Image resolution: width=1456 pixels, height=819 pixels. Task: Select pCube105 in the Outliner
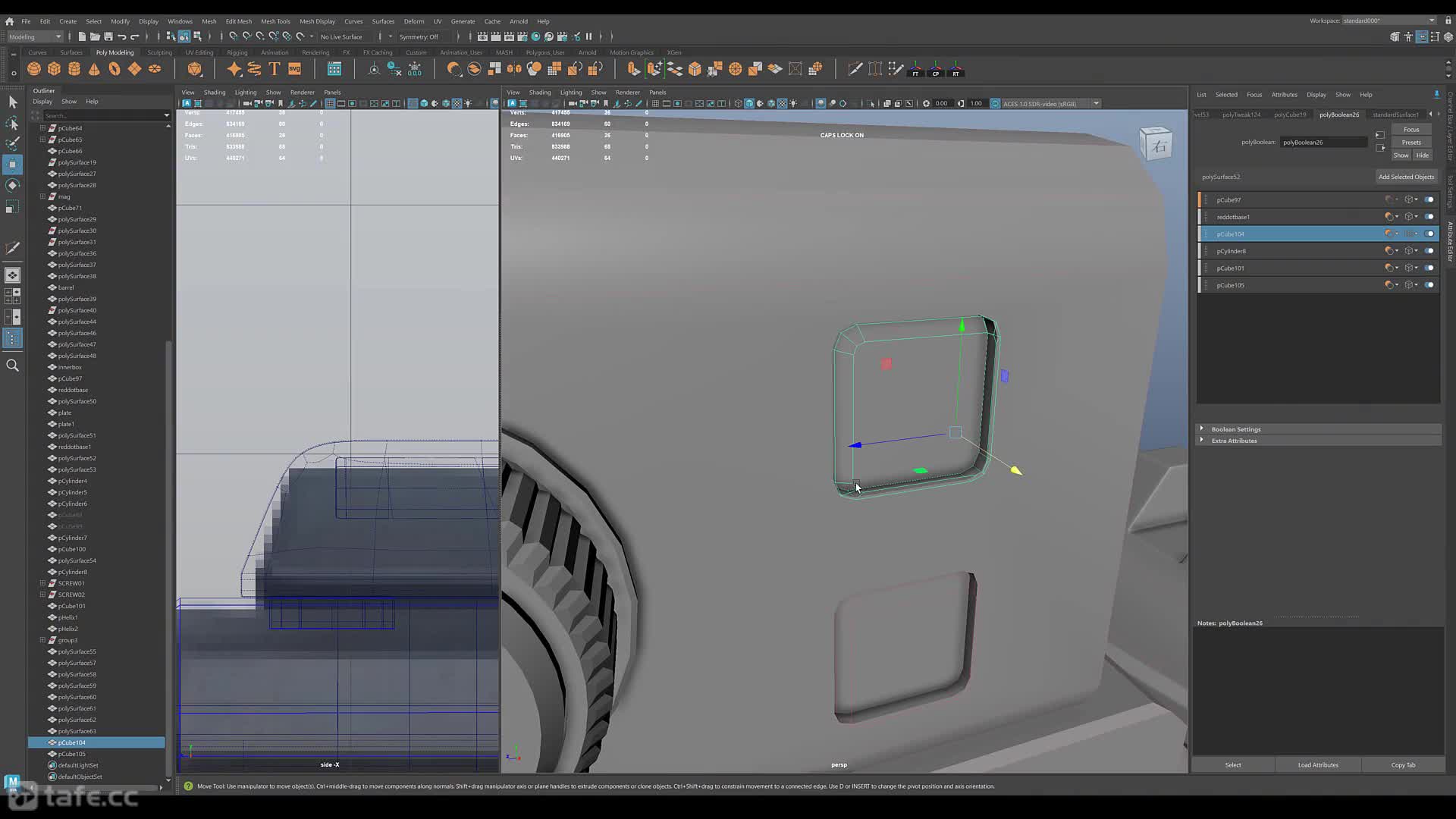coord(72,754)
